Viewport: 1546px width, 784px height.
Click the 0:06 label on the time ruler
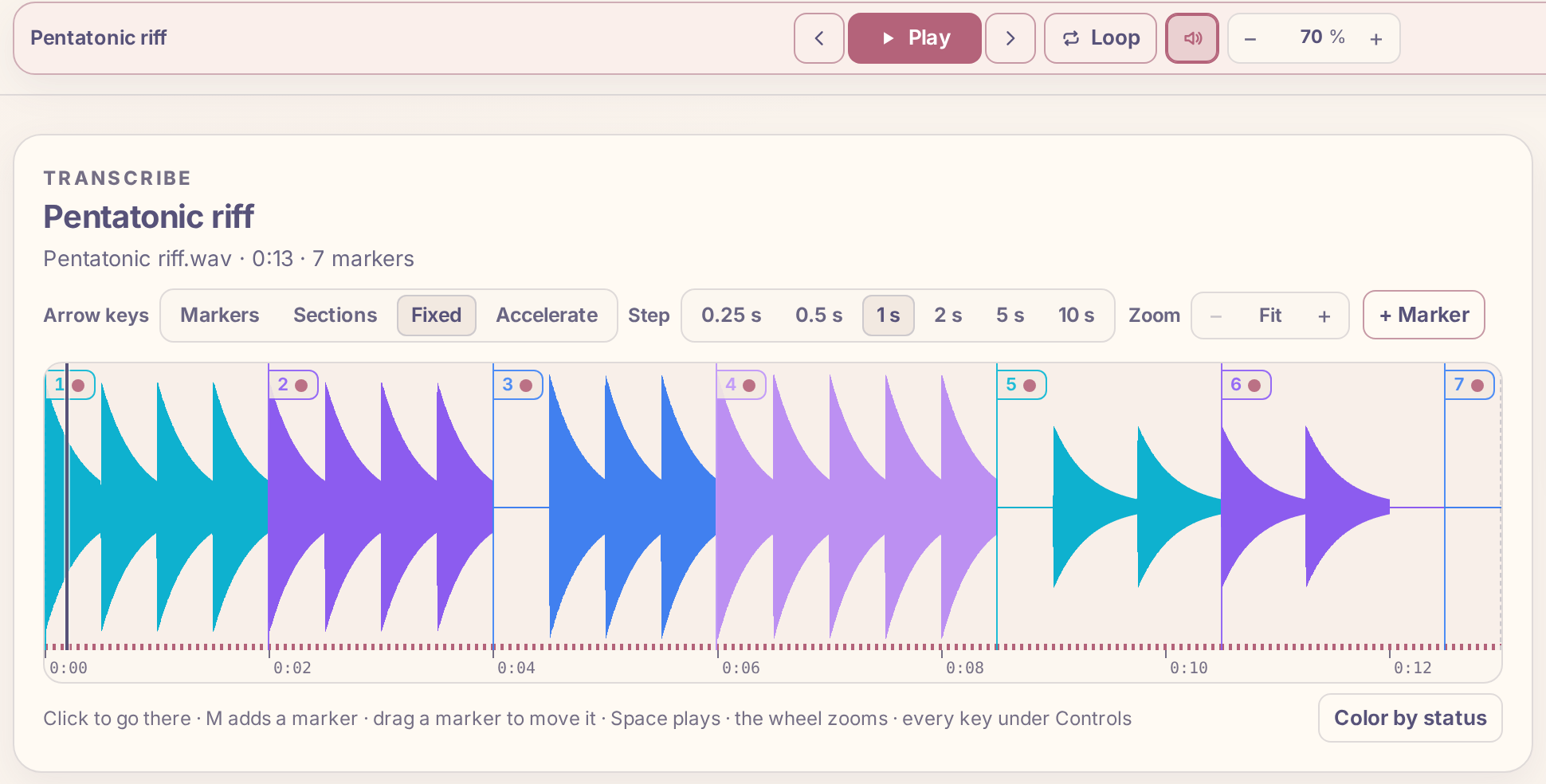coord(740,668)
